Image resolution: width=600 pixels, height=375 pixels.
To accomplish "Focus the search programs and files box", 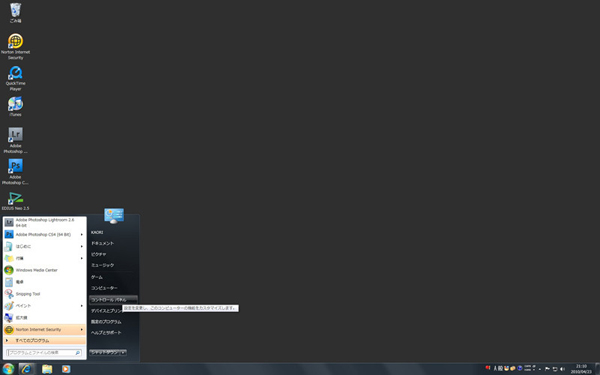I will pos(44,353).
